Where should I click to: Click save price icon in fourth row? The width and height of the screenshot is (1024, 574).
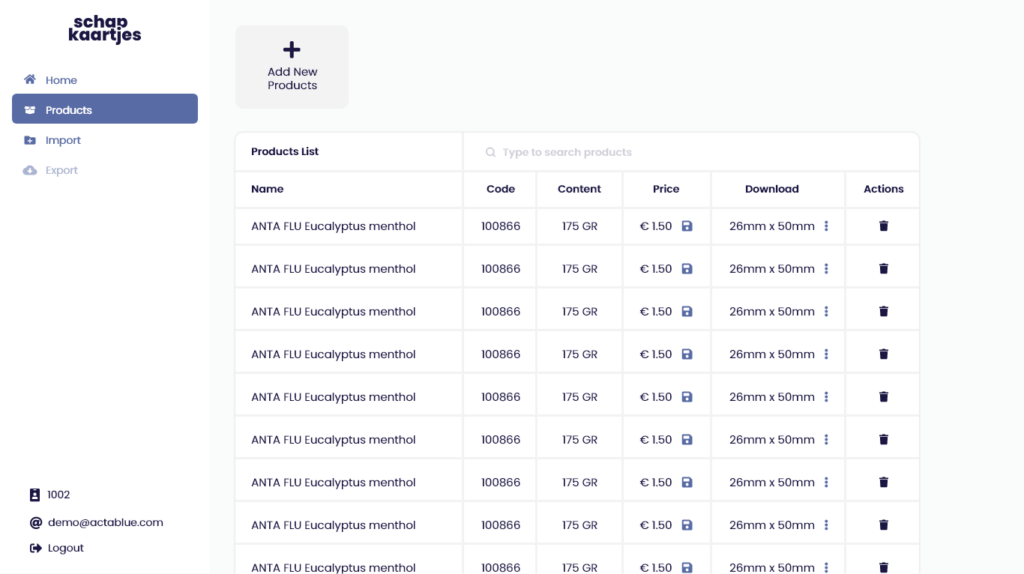(x=687, y=354)
